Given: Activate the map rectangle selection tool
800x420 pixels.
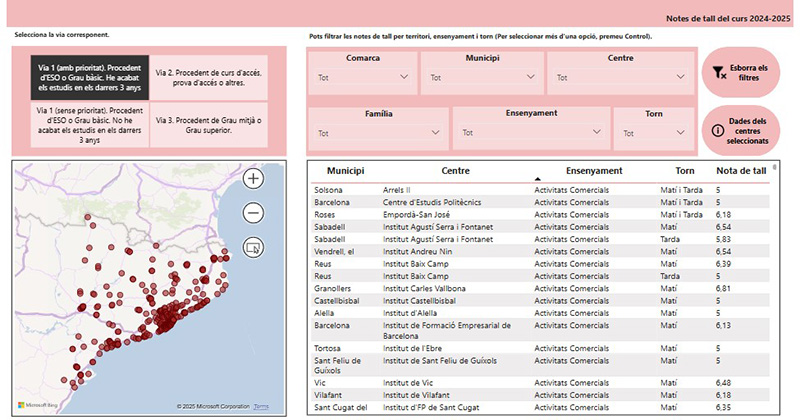Looking at the screenshot, I should [253, 247].
